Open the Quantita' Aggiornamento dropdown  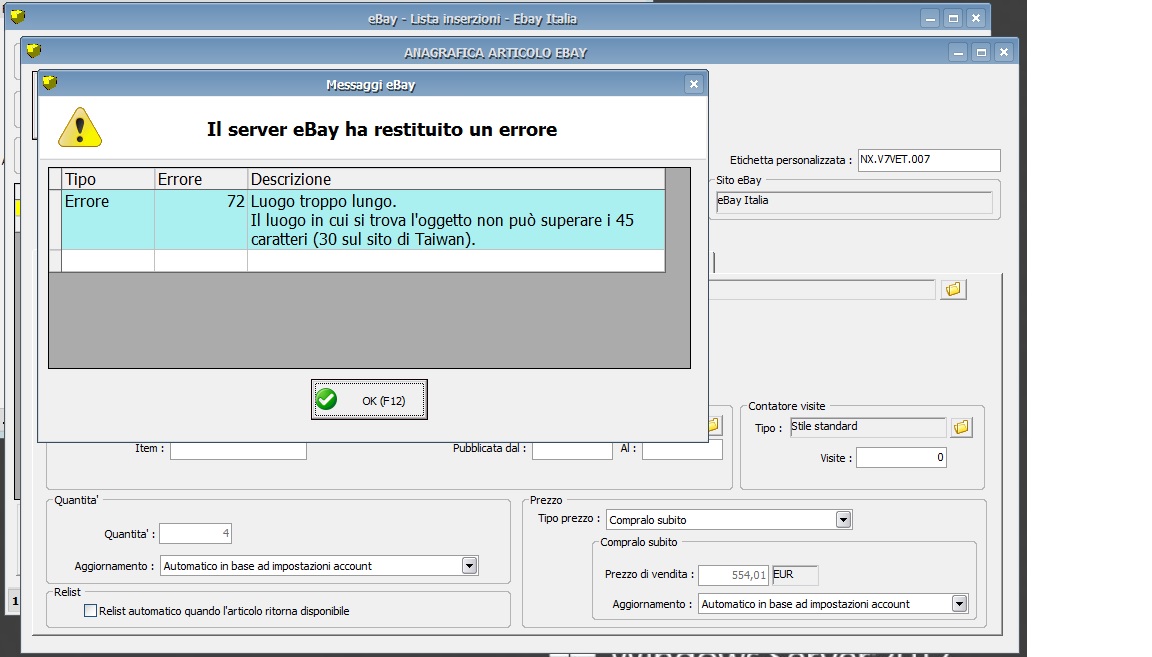(x=469, y=566)
